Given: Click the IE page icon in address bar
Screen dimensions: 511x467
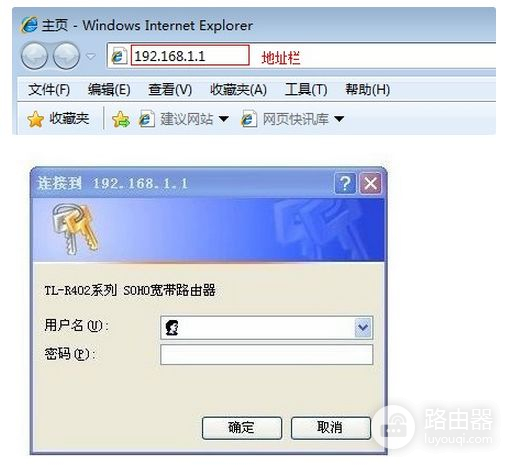Looking at the screenshot, I should click(x=119, y=56).
